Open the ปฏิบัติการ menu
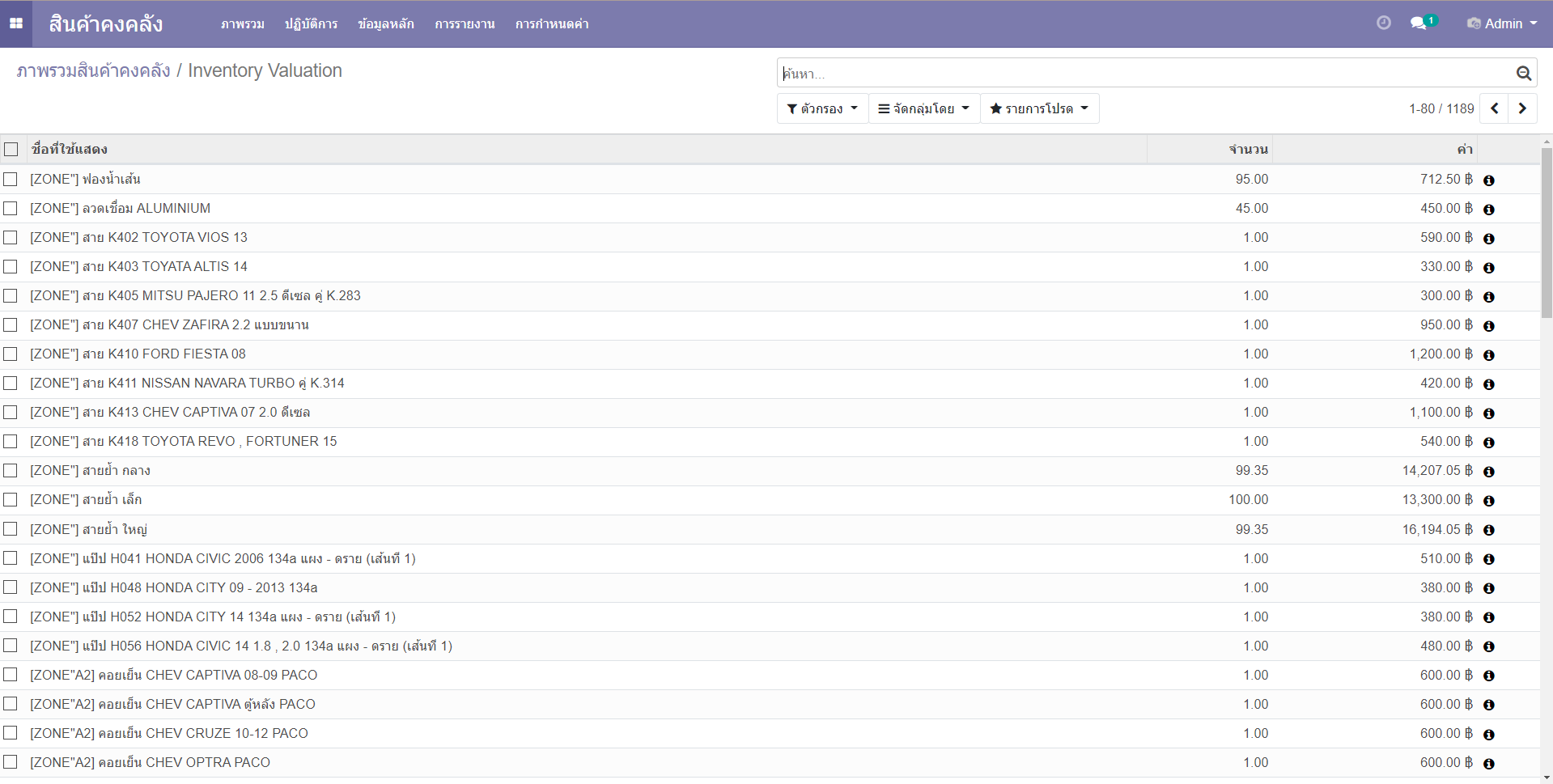 click(x=311, y=24)
